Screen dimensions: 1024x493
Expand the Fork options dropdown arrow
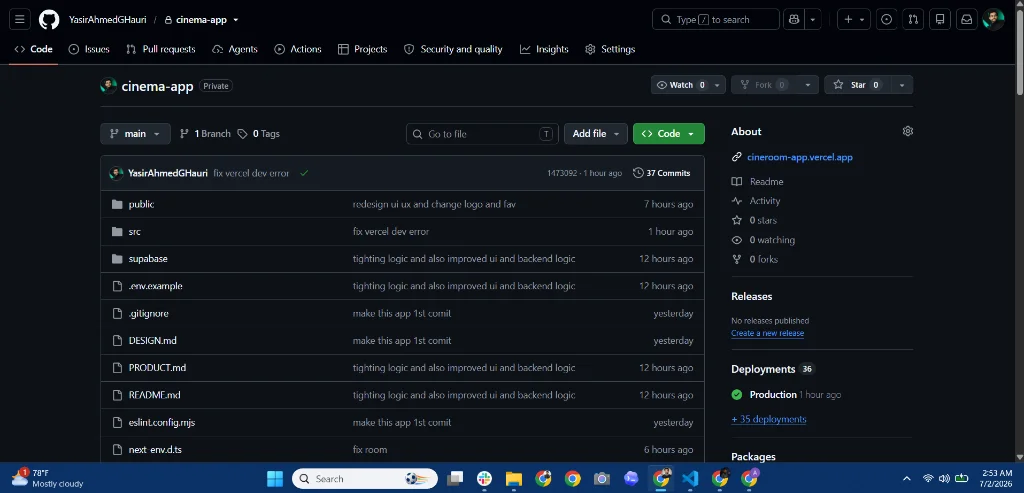808,85
